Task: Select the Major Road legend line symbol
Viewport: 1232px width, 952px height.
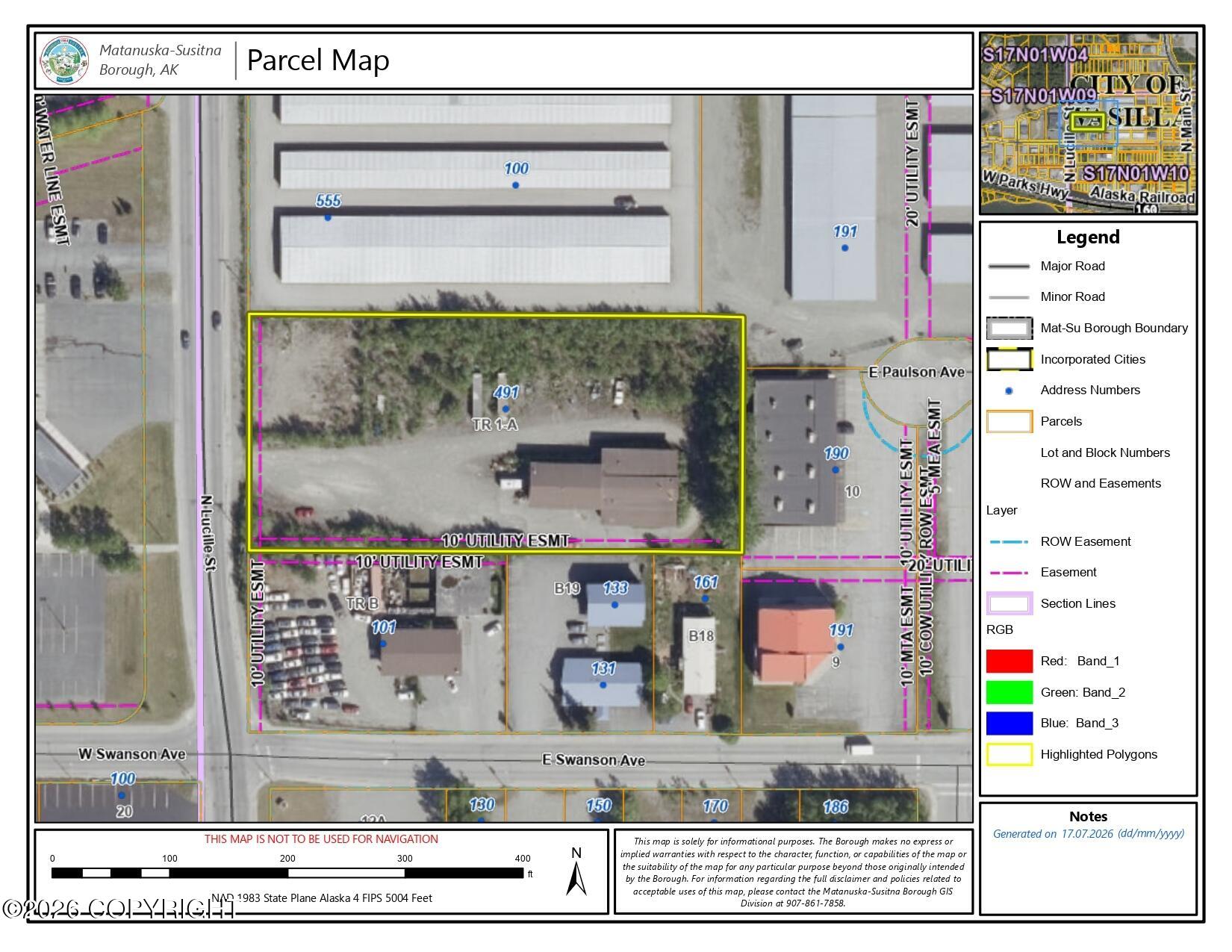Action: coord(1009,267)
